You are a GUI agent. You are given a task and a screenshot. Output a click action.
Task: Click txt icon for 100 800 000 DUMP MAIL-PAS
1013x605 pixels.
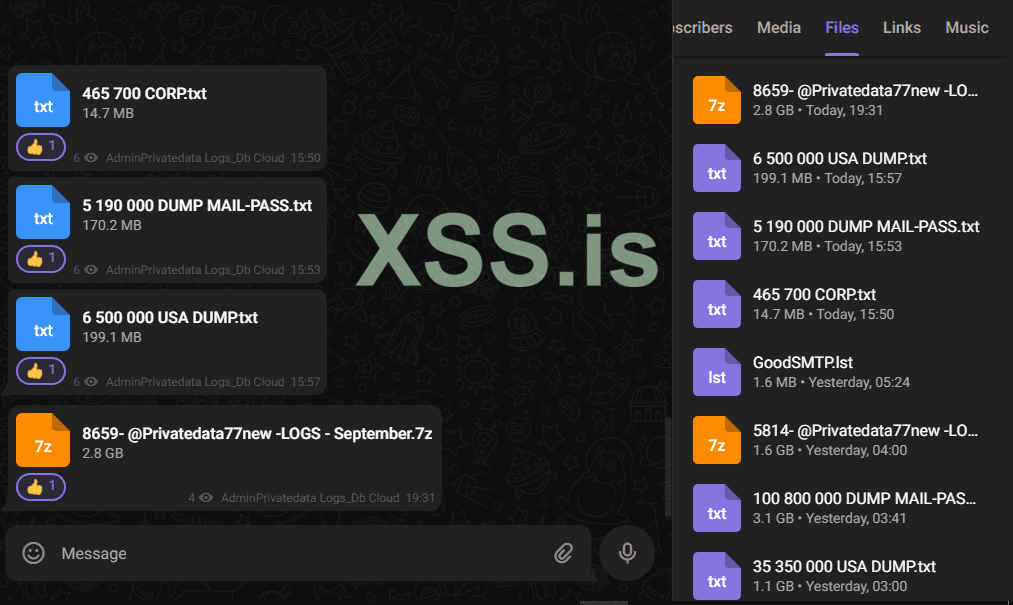pyautogui.click(x=716, y=508)
